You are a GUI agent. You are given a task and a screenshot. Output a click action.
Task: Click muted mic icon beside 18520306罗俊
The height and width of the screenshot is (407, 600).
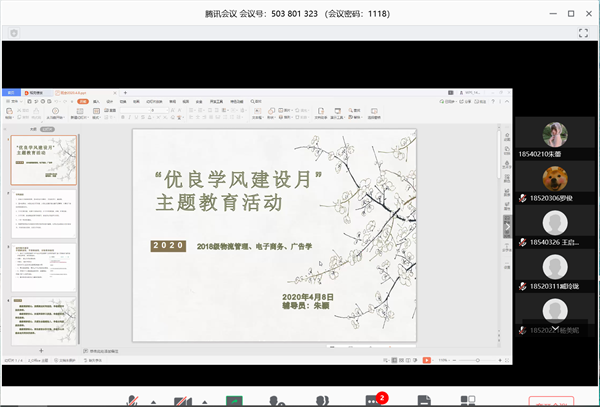click(522, 198)
